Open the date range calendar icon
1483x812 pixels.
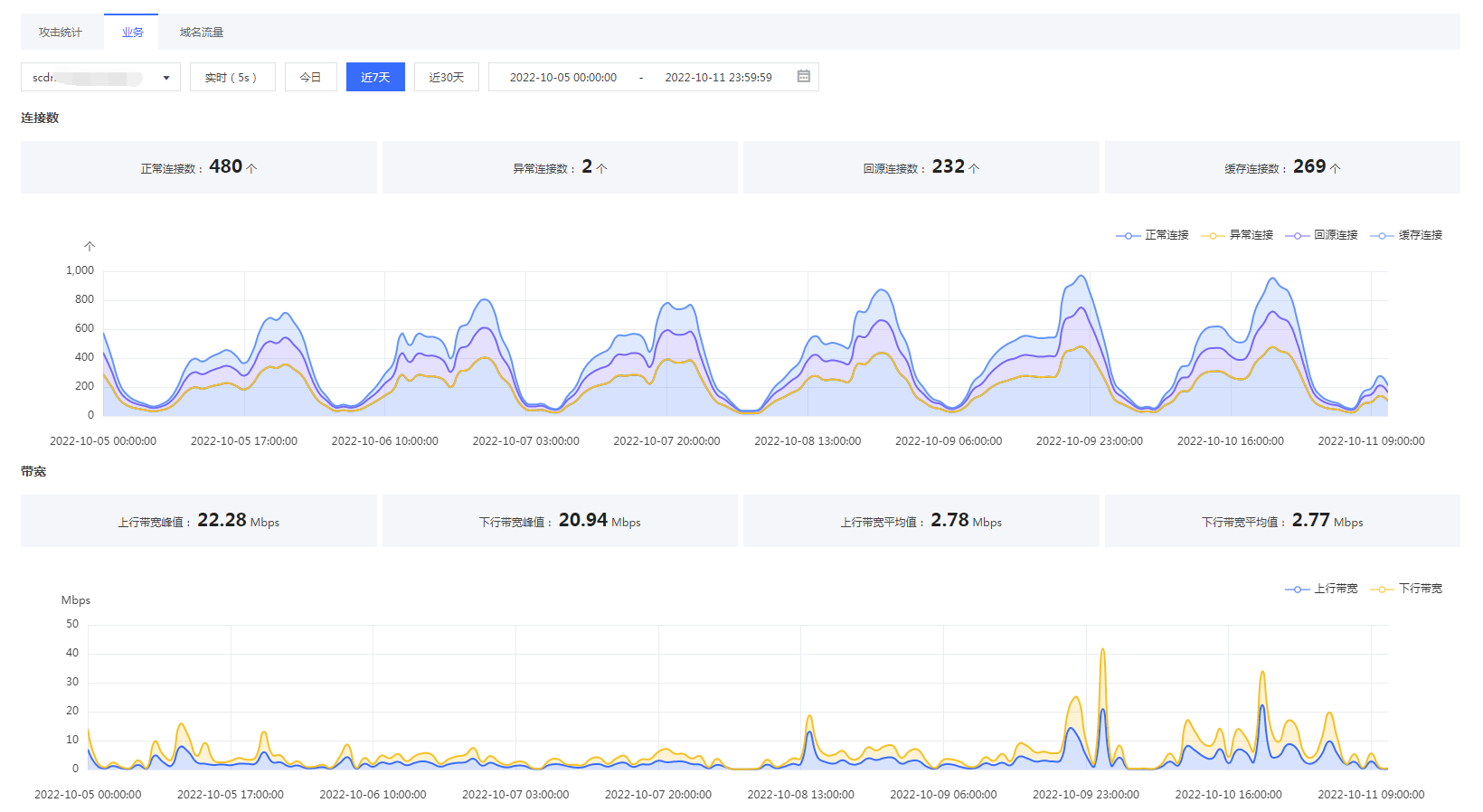pos(803,77)
